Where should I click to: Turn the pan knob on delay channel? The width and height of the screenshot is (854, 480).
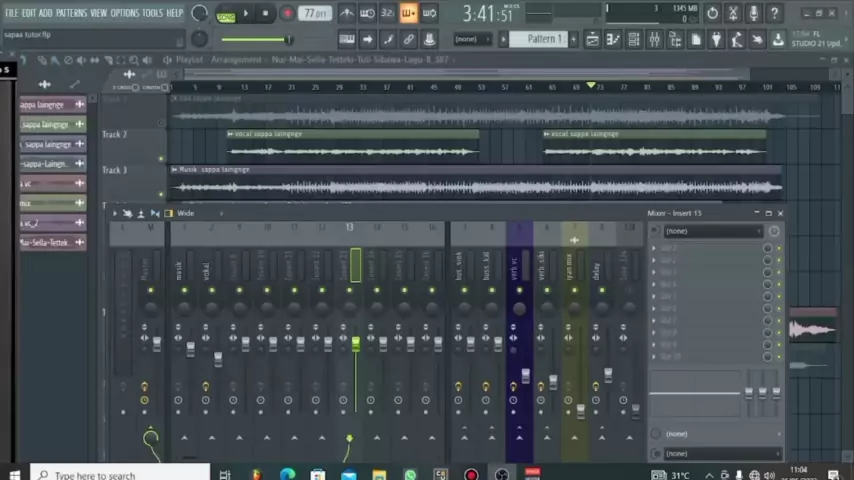(x=601, y=309)
